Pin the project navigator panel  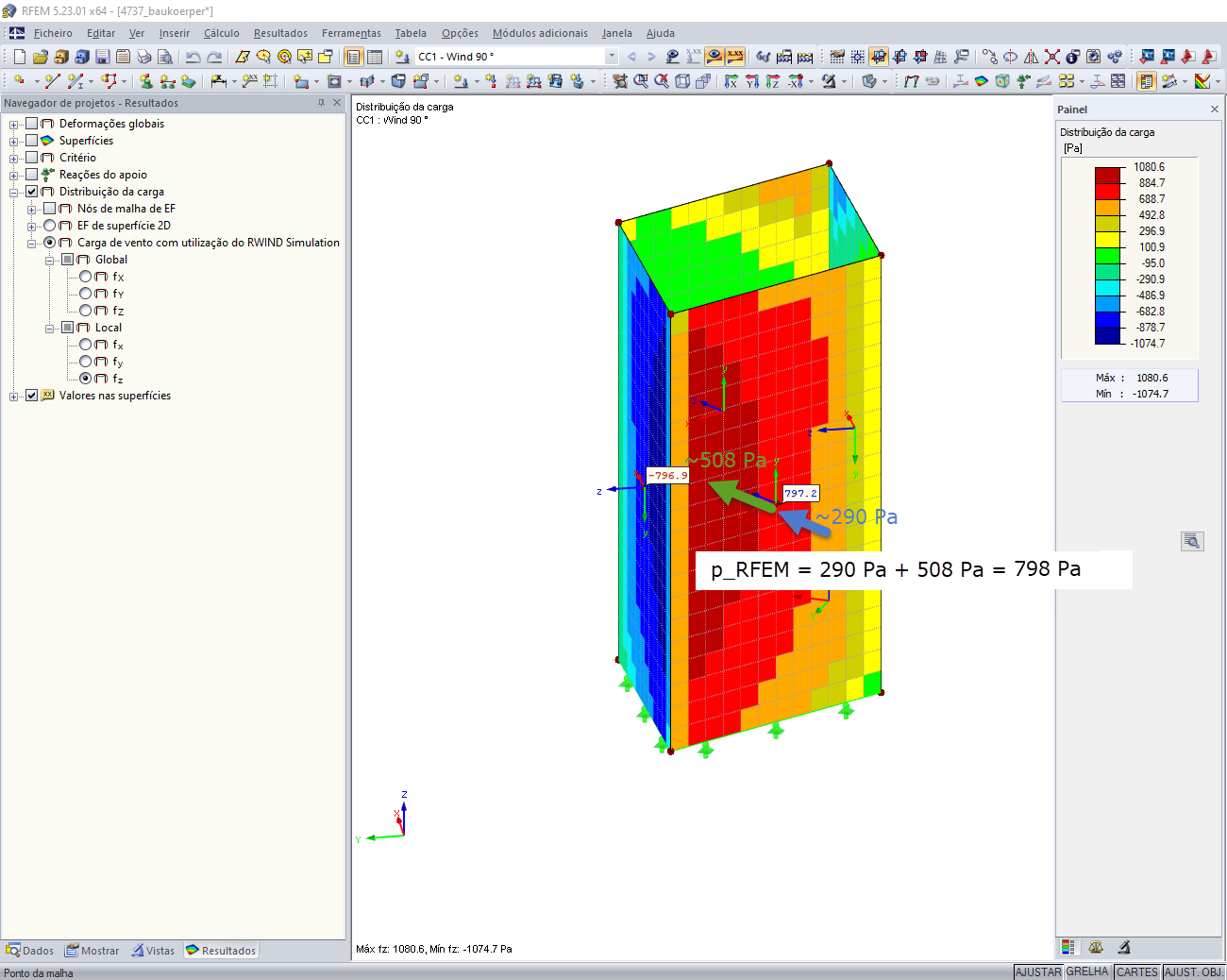point(321,103)
